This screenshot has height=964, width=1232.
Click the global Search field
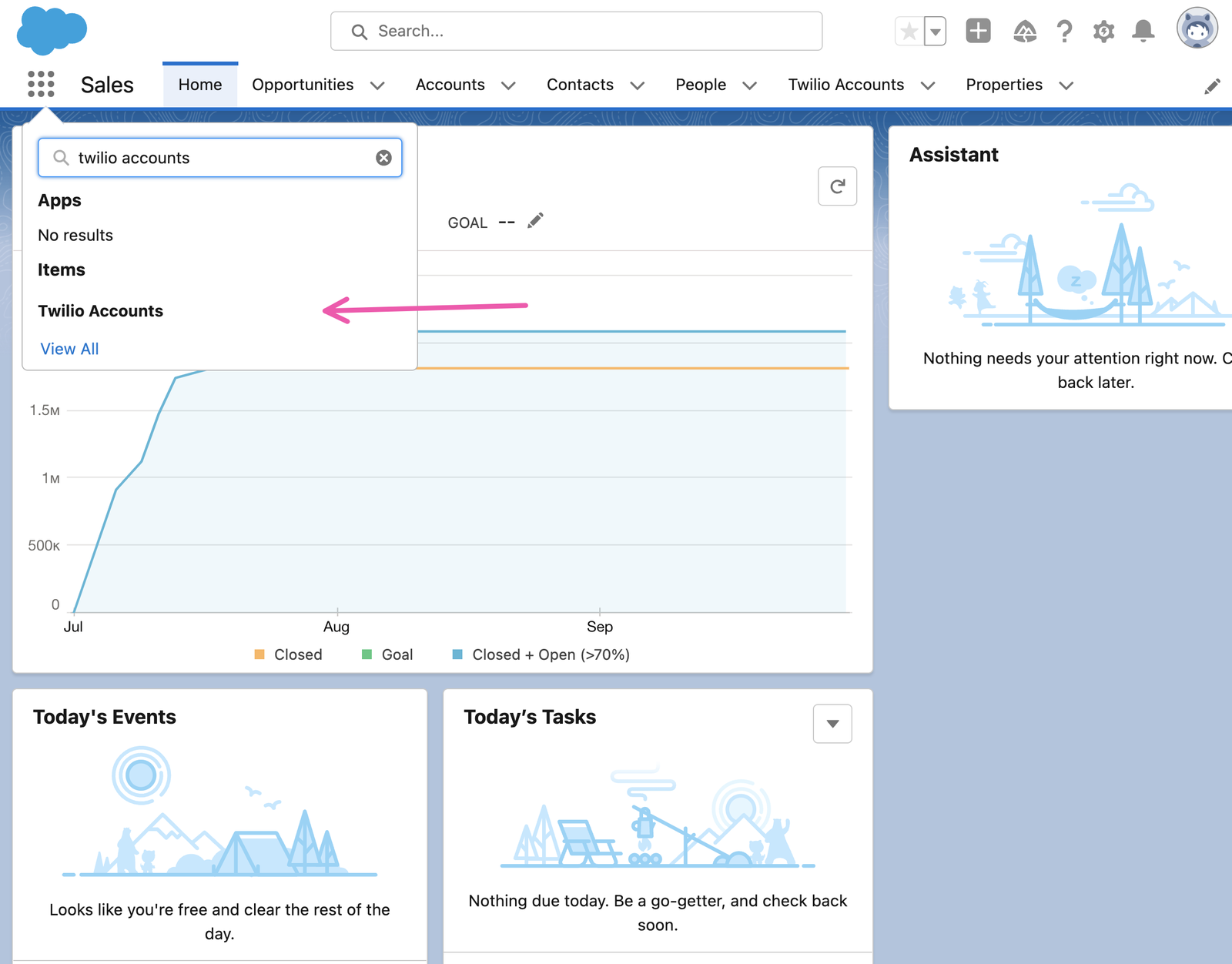point(576,31)
